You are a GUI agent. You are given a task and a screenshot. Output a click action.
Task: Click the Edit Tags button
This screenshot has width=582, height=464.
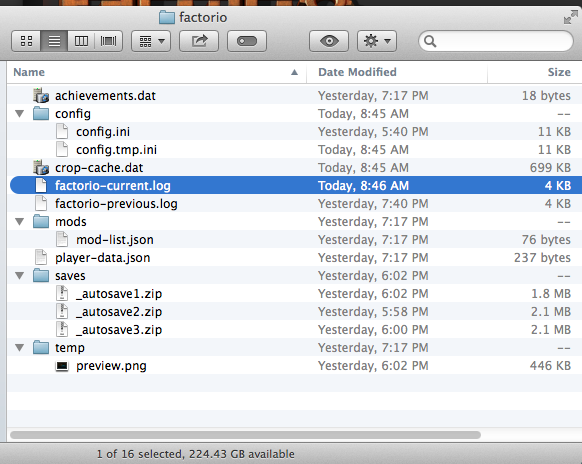coord(247,41)
